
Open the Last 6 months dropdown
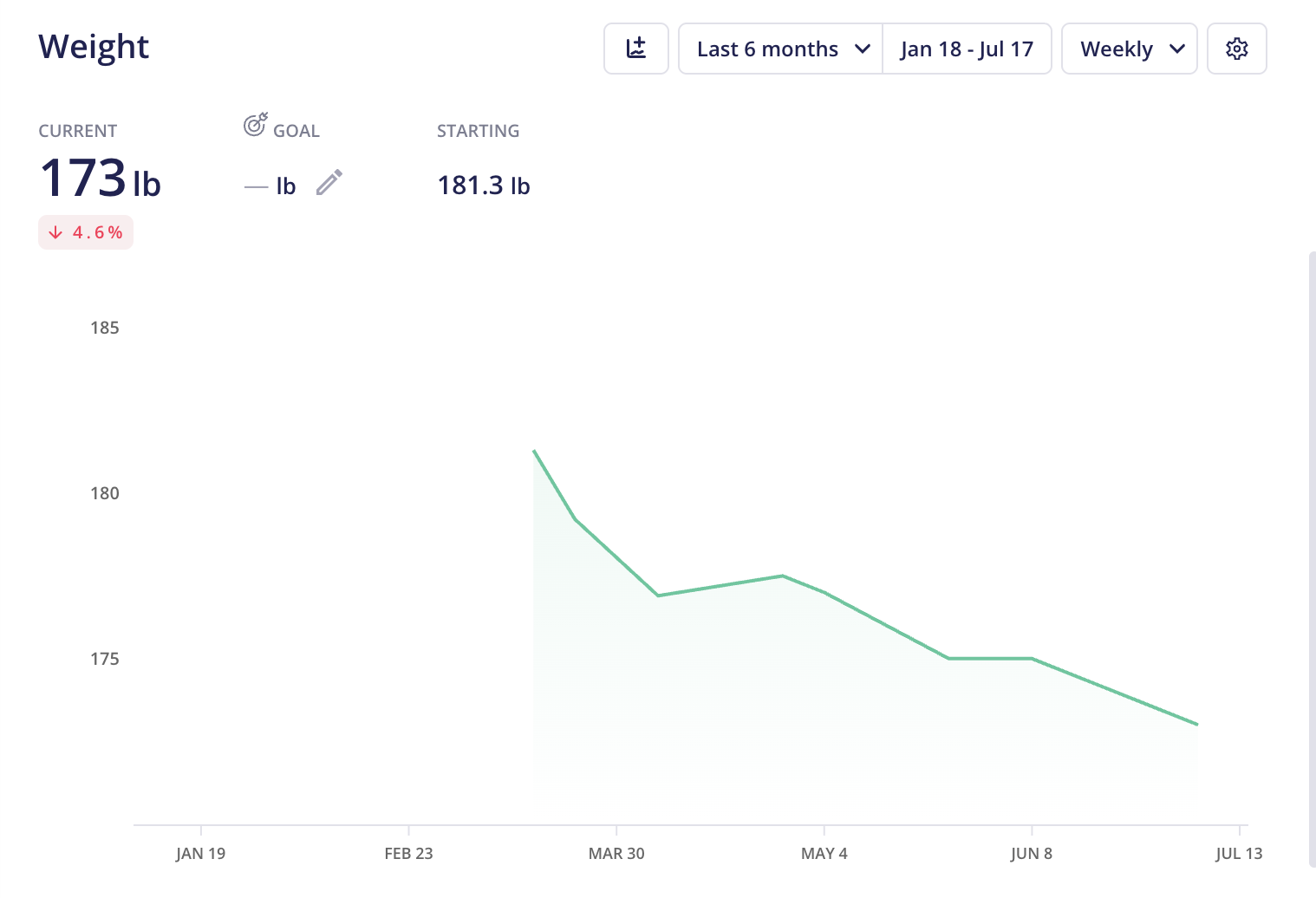pos(780,49)
